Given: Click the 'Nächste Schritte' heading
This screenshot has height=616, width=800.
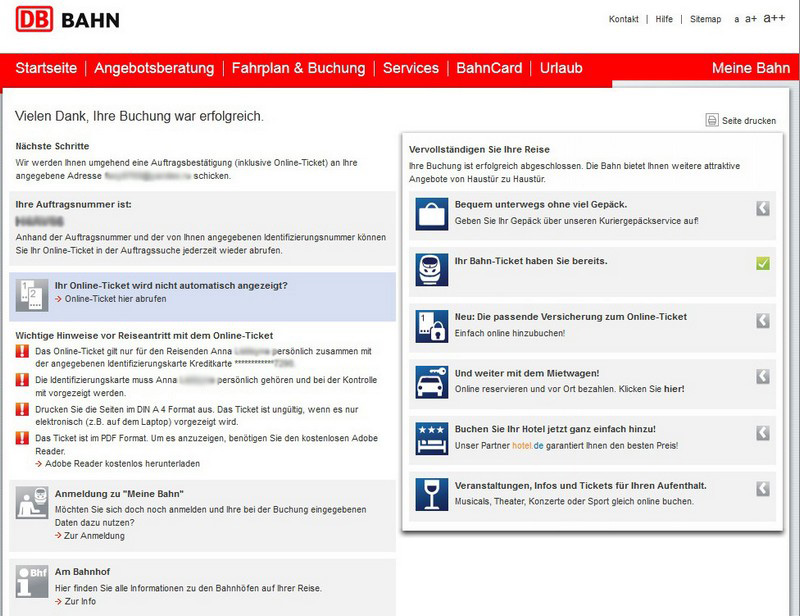Looking at the screenshot, I should tap(52, 146).
